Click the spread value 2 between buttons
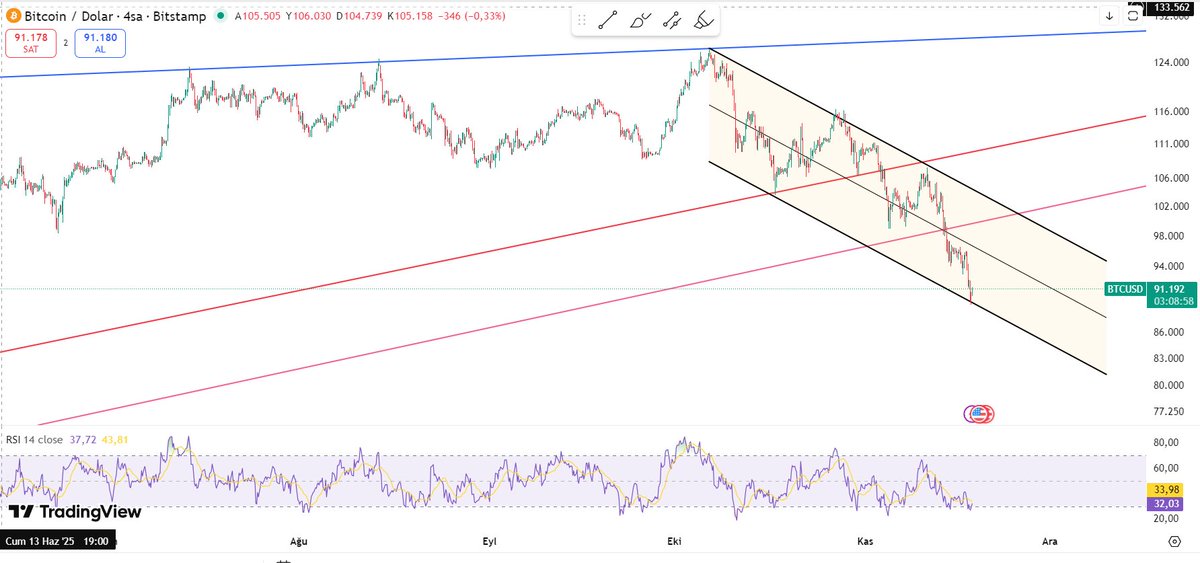The image size is (1200, 563). pyautogui.click(x=65, y=43)
